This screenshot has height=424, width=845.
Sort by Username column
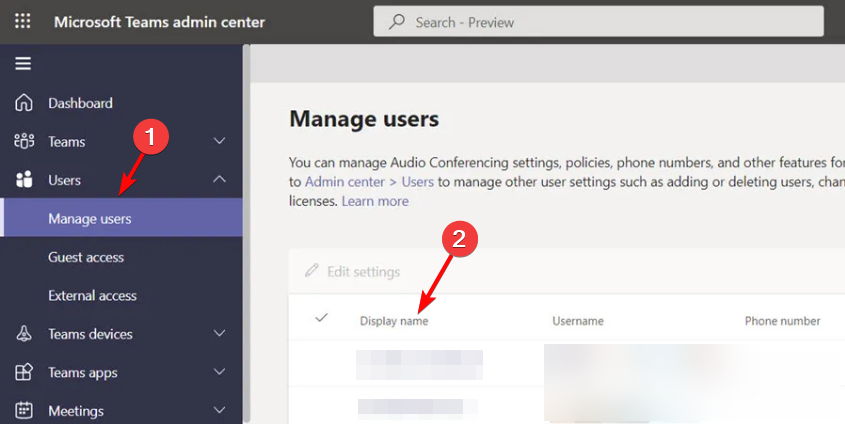[x=578, y=321]
